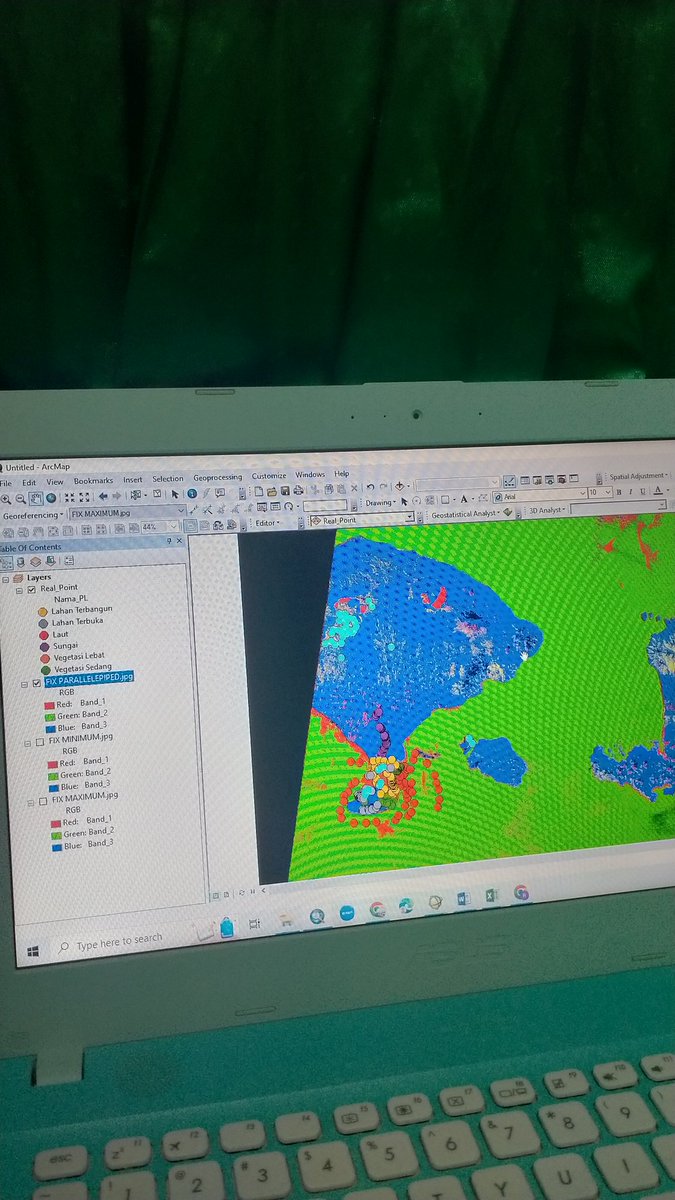Screen dimensions: 675x1200
Task: Click the Lahan Terbangun symbol swatch
Action: pyautogui.click(x=43, y=612)
